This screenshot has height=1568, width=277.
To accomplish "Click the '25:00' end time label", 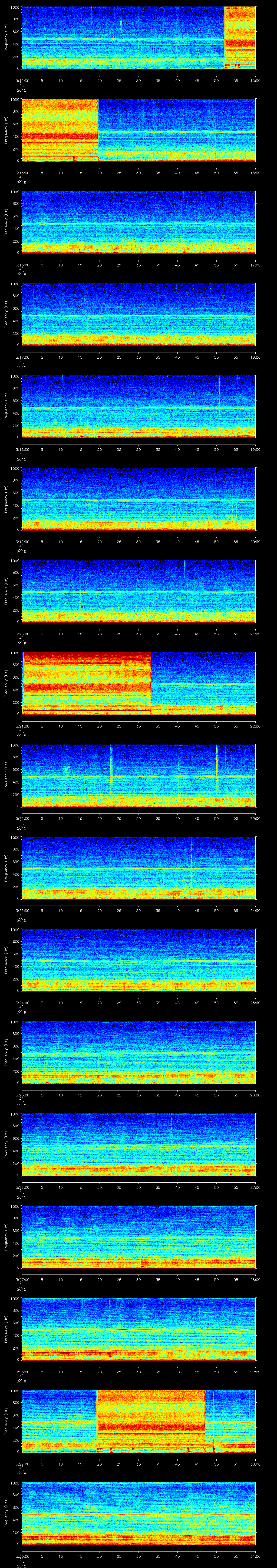I will click(255, 1003).
